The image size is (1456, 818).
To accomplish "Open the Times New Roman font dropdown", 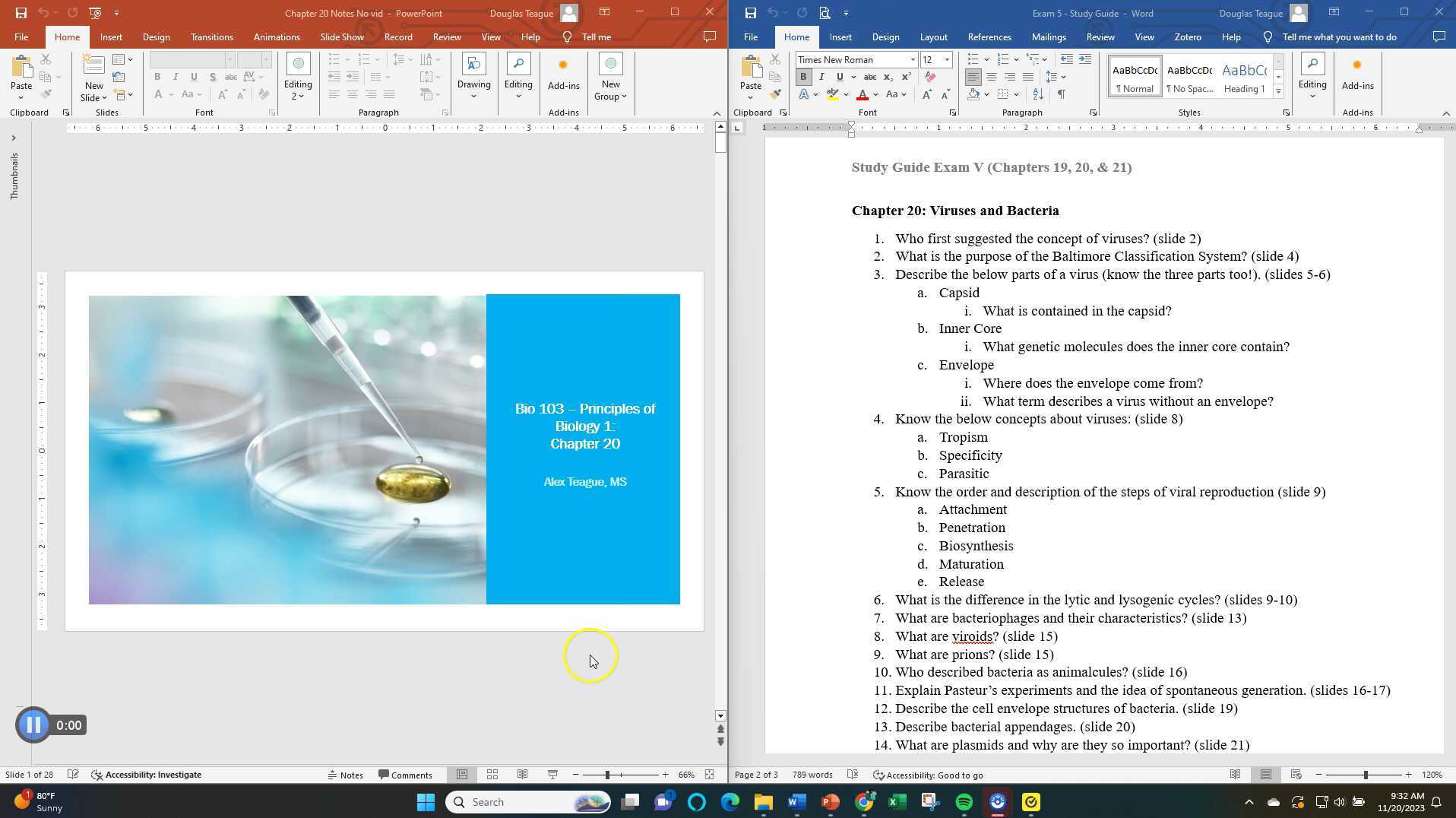I will click(x=912, y=59).
